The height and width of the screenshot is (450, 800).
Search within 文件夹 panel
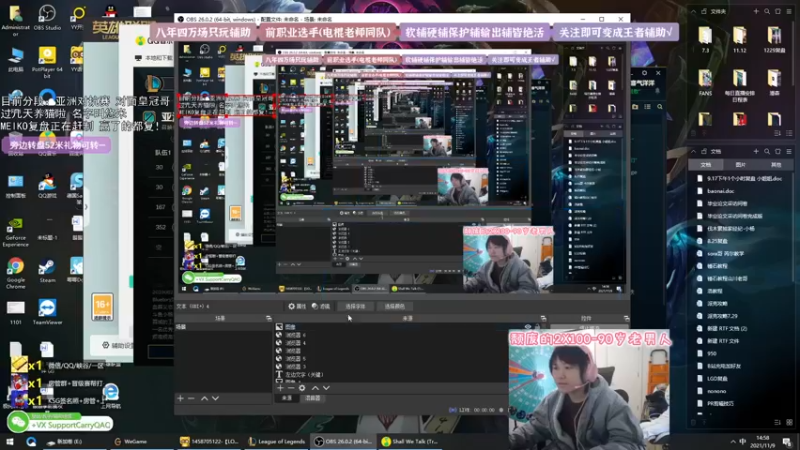(767, 11)
